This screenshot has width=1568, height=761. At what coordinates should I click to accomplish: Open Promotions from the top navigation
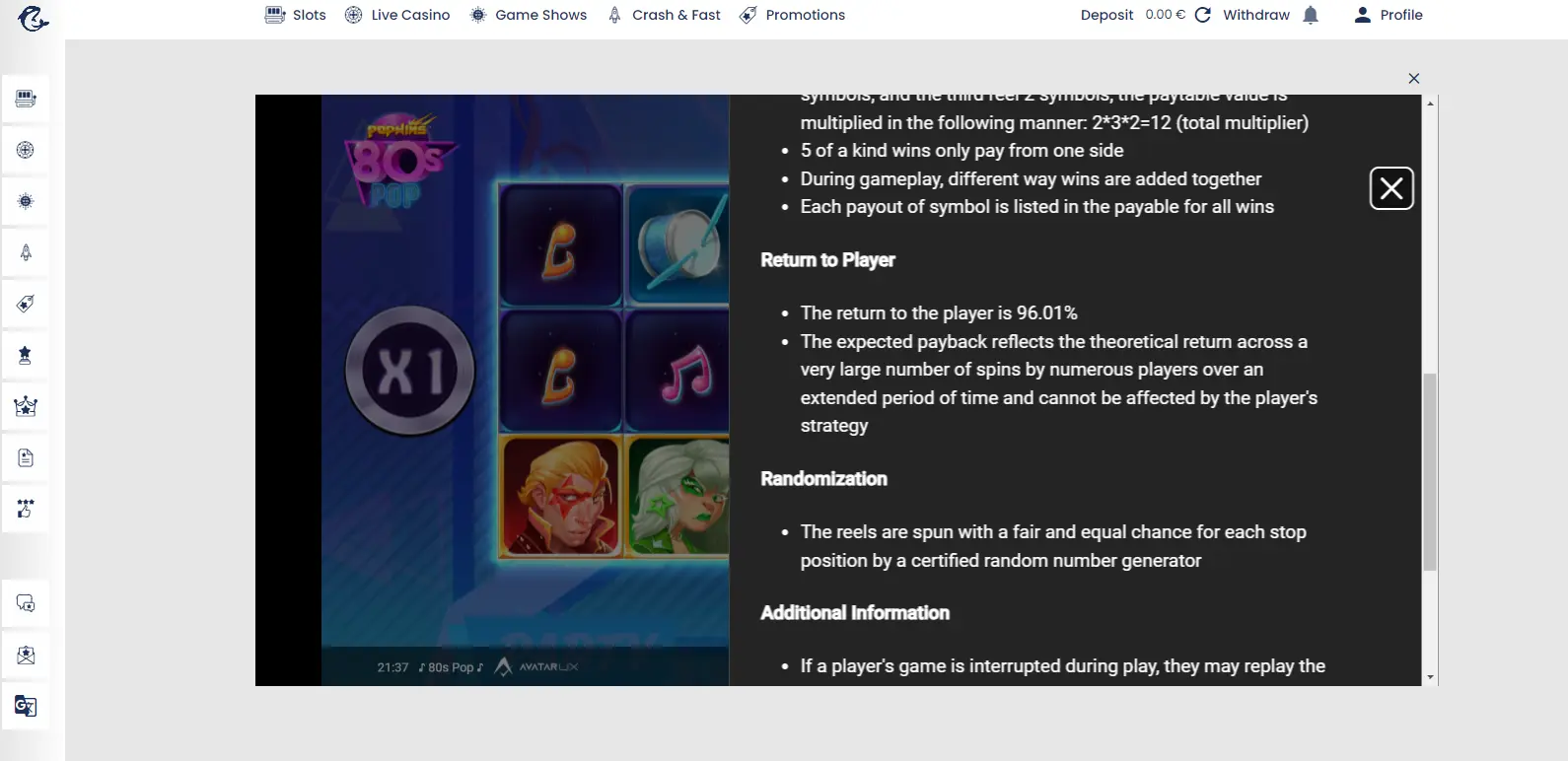coord(793,15)
